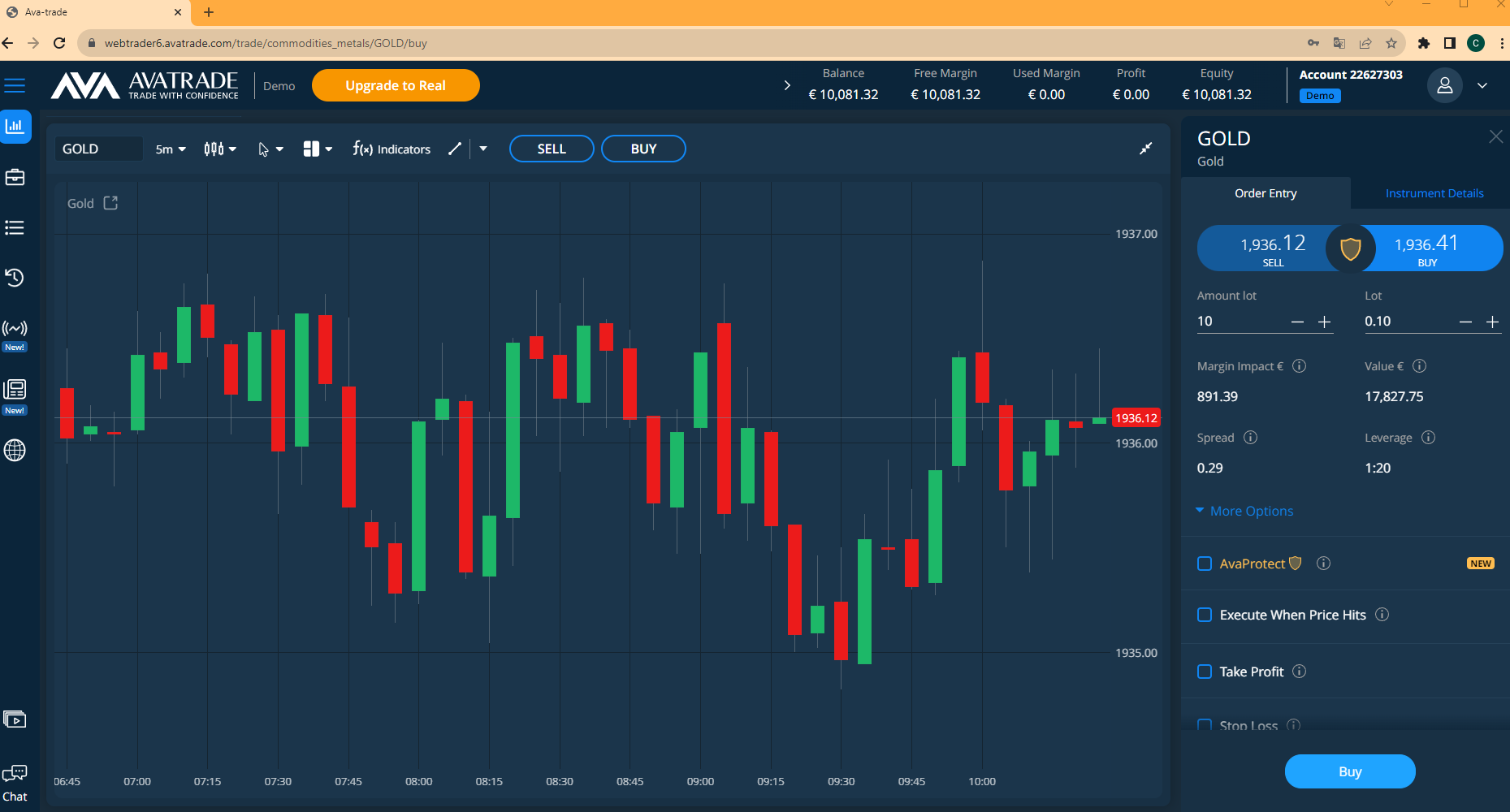Open a new browser tab
The image size is (1510, 812).
pos(209,12)
